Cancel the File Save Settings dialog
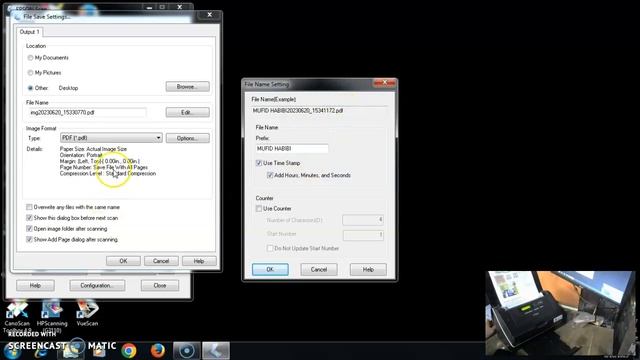The width and height of the screenshot is (640, 360). 161,261
